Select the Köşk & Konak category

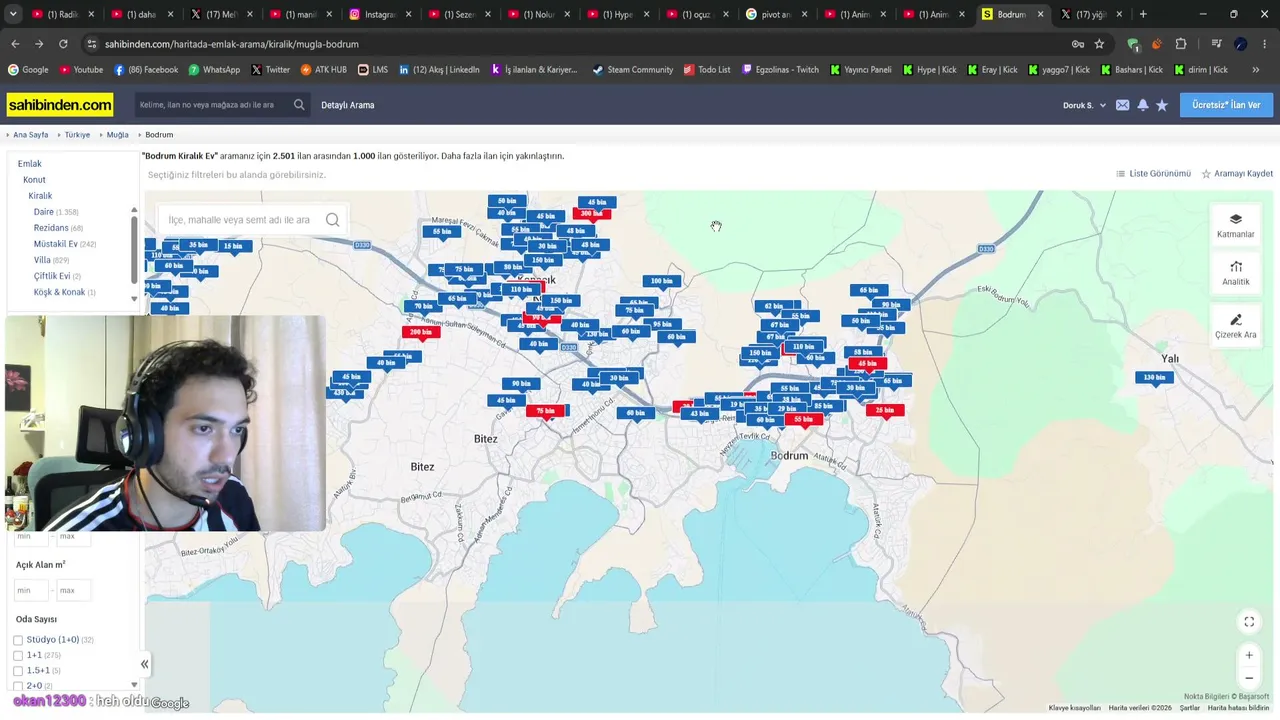tap(60, 292)
